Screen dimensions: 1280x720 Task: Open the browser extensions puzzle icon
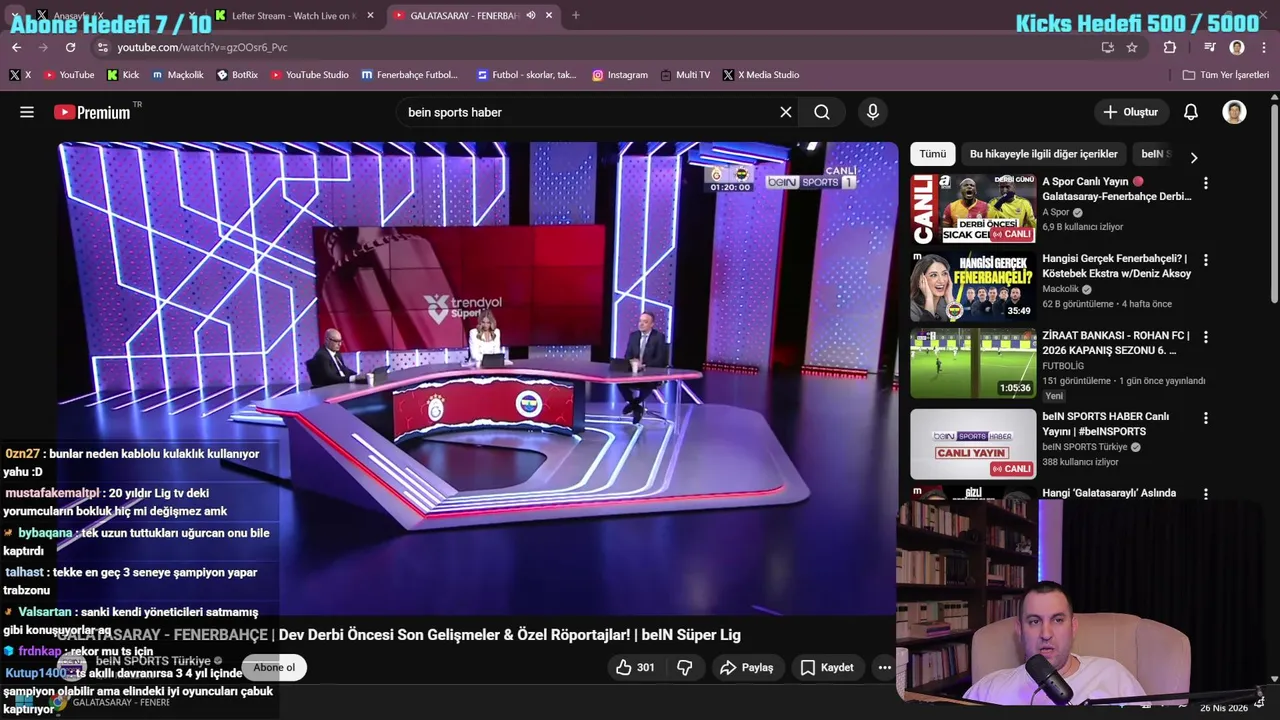(x=1170, y=47)
